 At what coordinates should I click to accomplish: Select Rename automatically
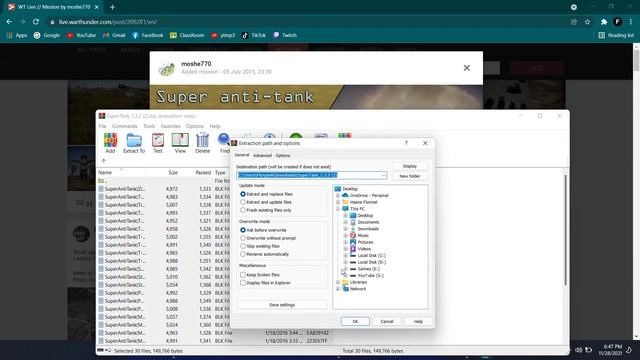(x=264, y=254)
